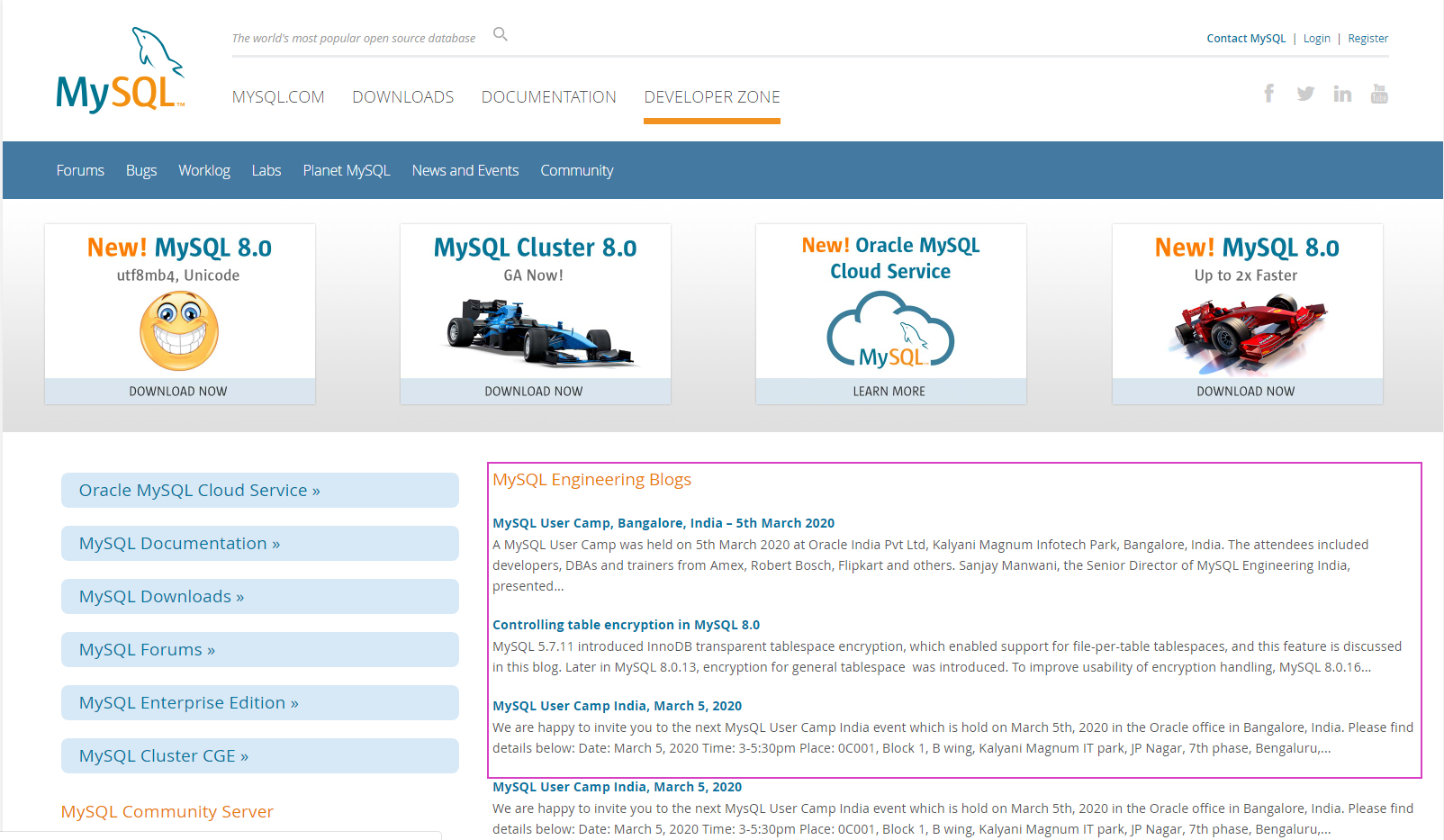Screen dimensions: 1444x840
Task: Select the DEVELOPER ZONE tab
Action: click(712, 97)
